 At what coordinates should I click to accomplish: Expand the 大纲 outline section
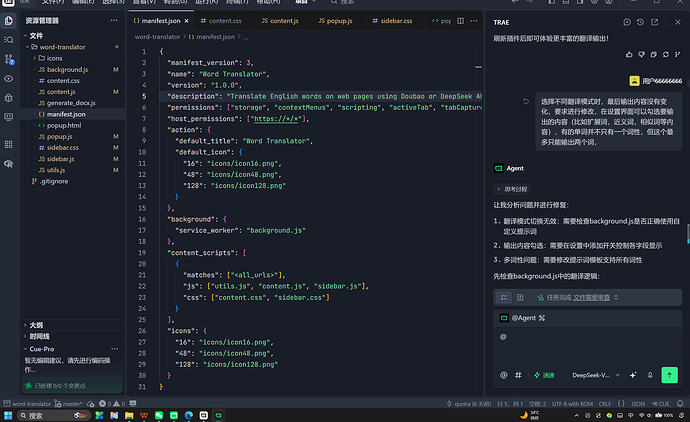[36, 325]
